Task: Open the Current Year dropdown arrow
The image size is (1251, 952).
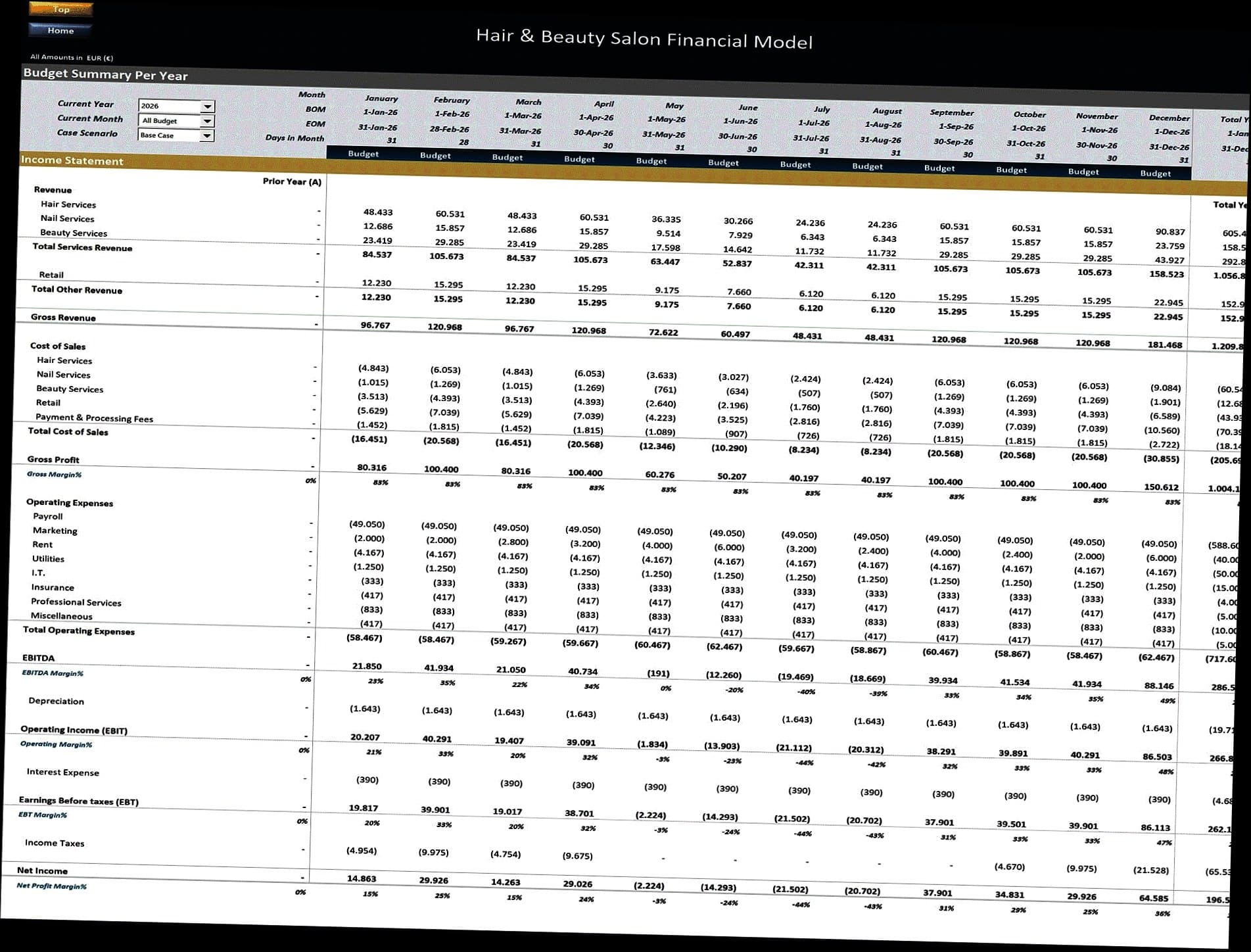Action: (x=208, y=107)
